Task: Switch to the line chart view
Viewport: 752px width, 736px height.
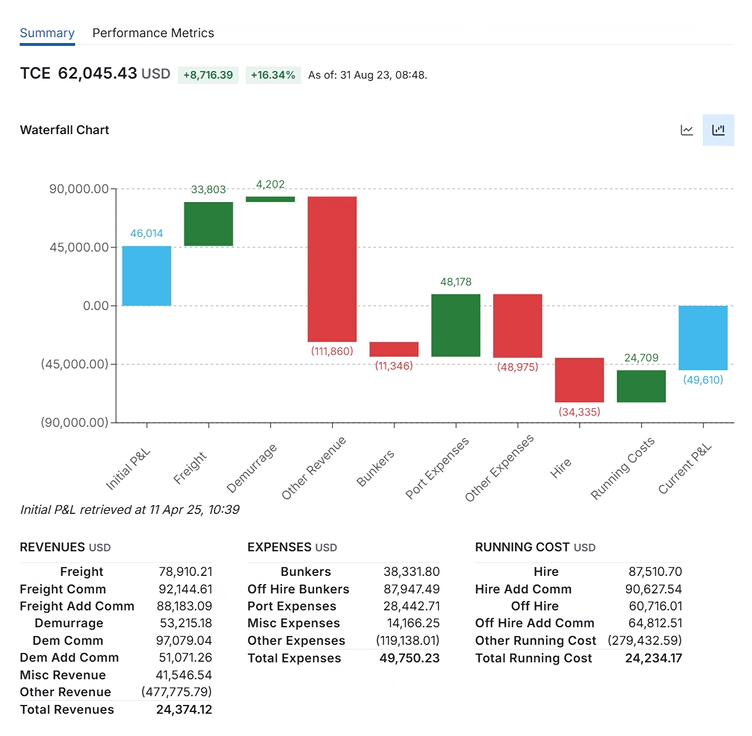Action: tap(687, 130)
